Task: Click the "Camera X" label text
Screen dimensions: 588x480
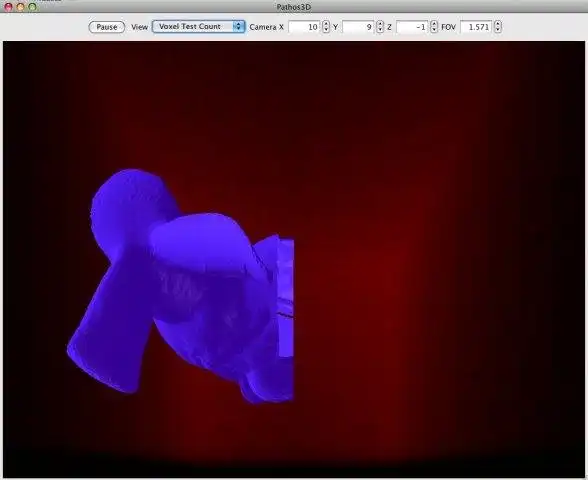Action: (x=266, y=27)
